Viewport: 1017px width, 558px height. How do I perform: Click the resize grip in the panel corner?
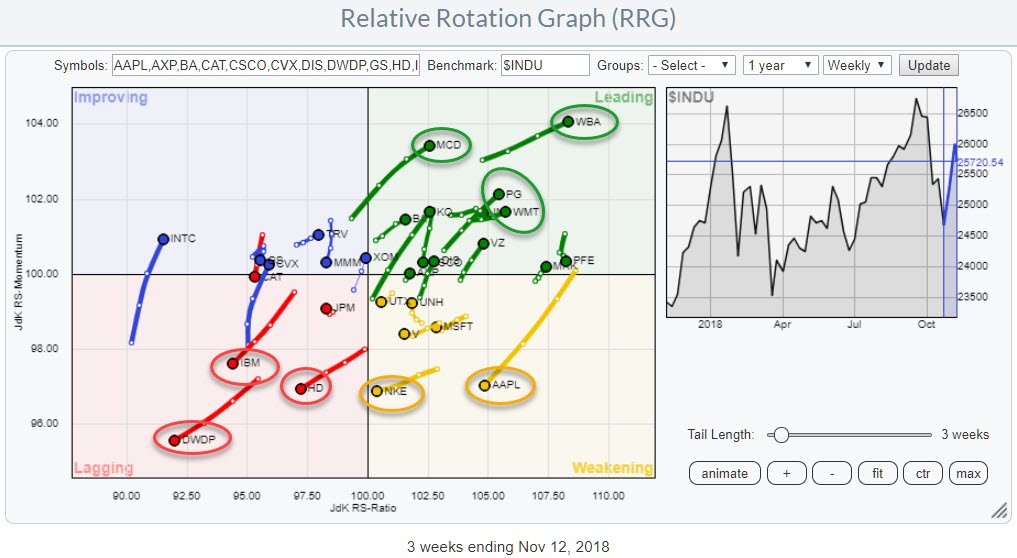coord(999,511)
